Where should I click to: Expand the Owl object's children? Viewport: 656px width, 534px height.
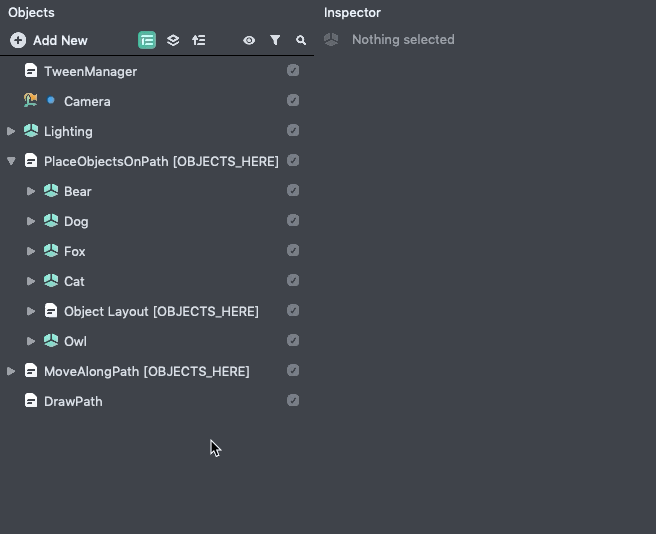[31, 341]
